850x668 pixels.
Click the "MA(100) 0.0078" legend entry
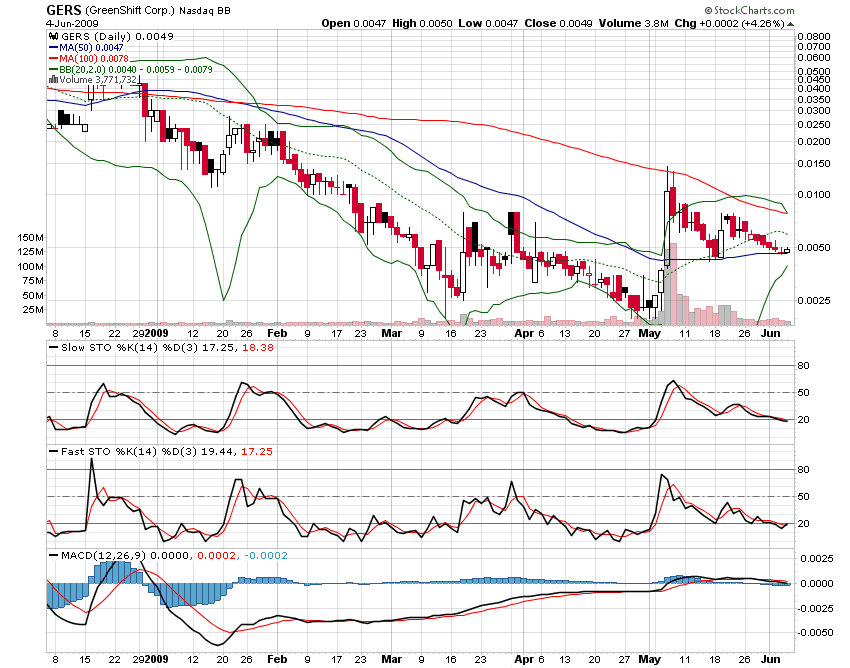[x=94, y=59]
